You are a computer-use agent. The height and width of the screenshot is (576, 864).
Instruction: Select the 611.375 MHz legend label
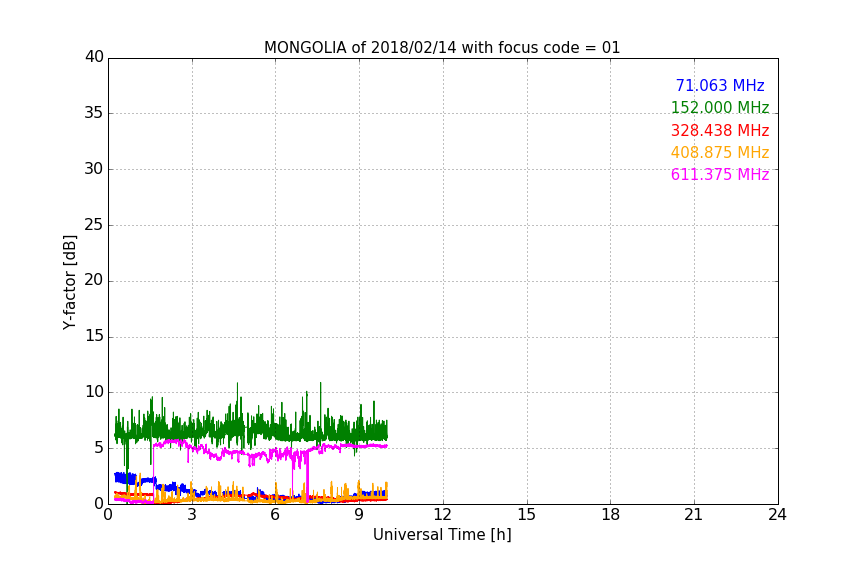tap(720, 174)
